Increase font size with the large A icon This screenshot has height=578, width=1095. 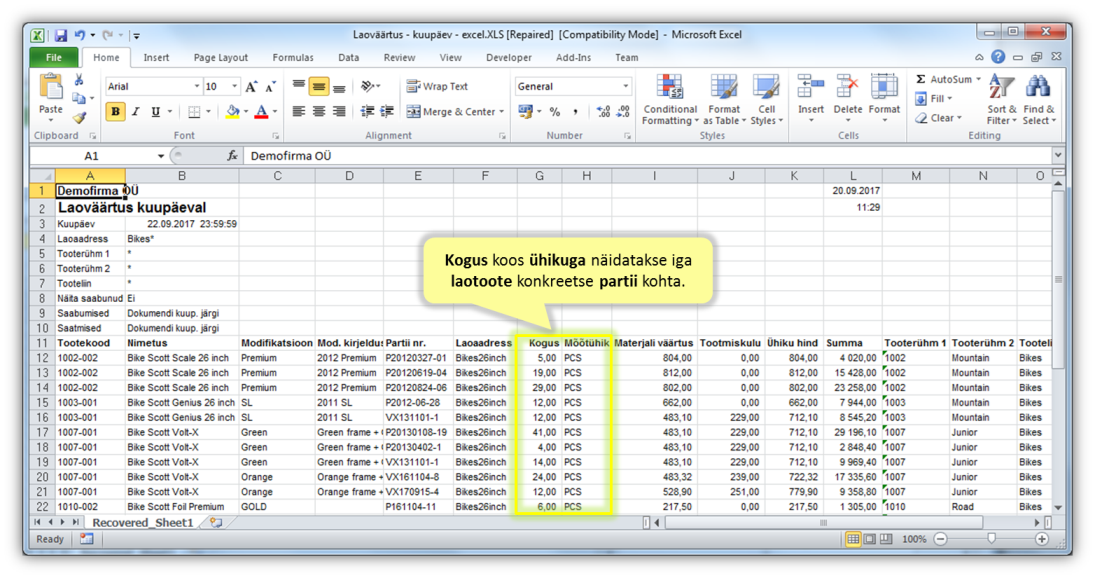(x=251, y=87)
